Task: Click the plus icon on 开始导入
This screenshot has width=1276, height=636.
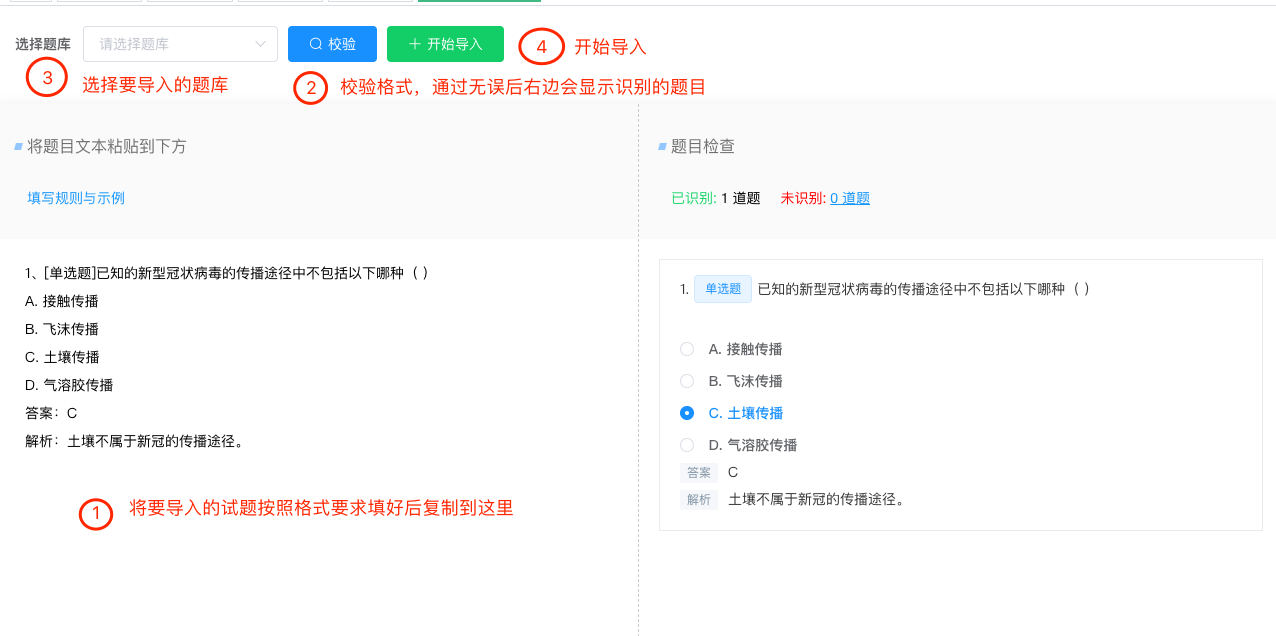Action: [414, 44]
